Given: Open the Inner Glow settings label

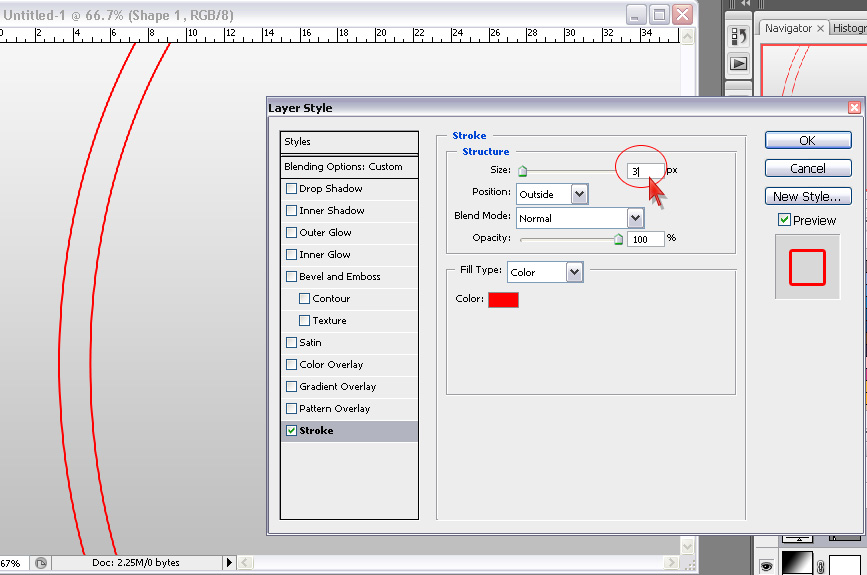Looking at the screenshot, I should tap(325, 254).
